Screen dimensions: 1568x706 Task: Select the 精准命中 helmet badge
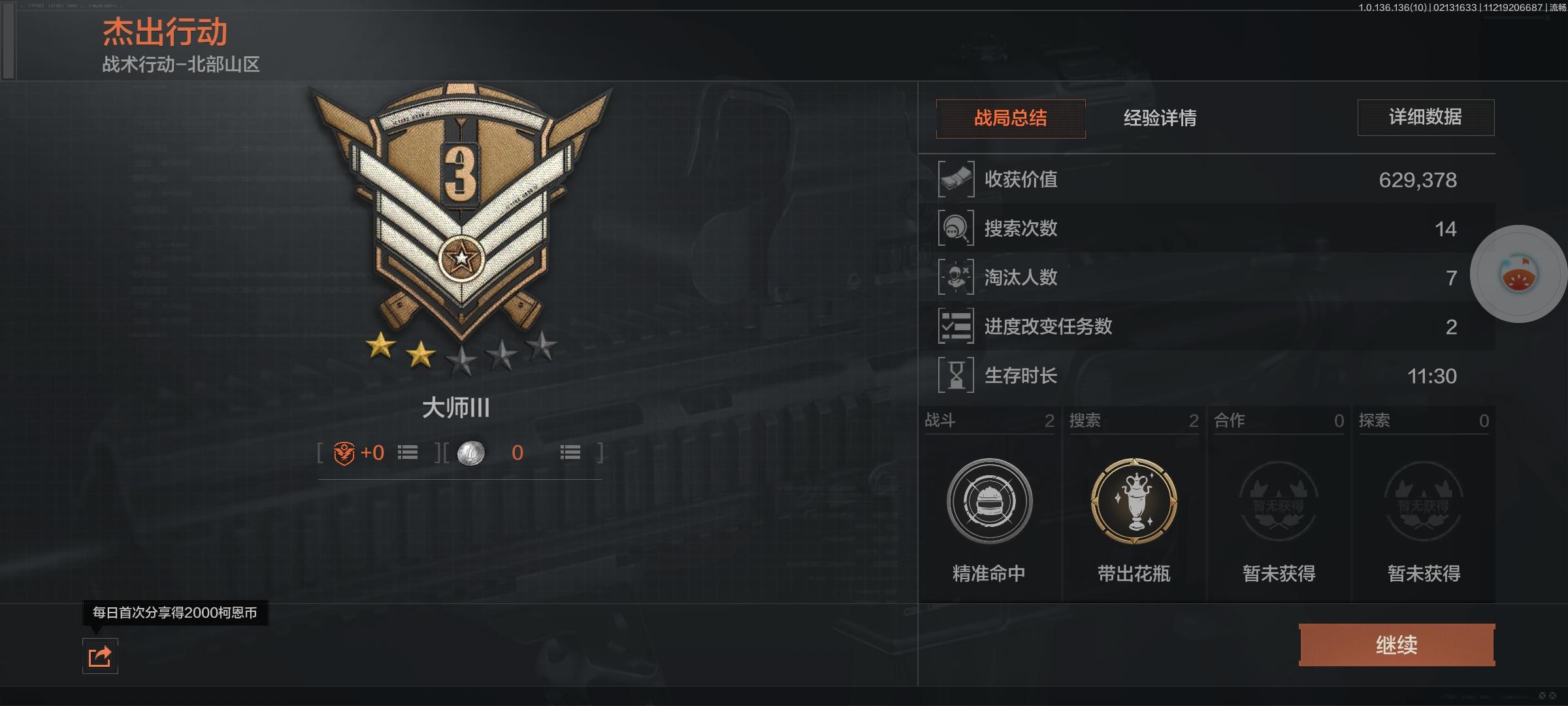point(989,501)
